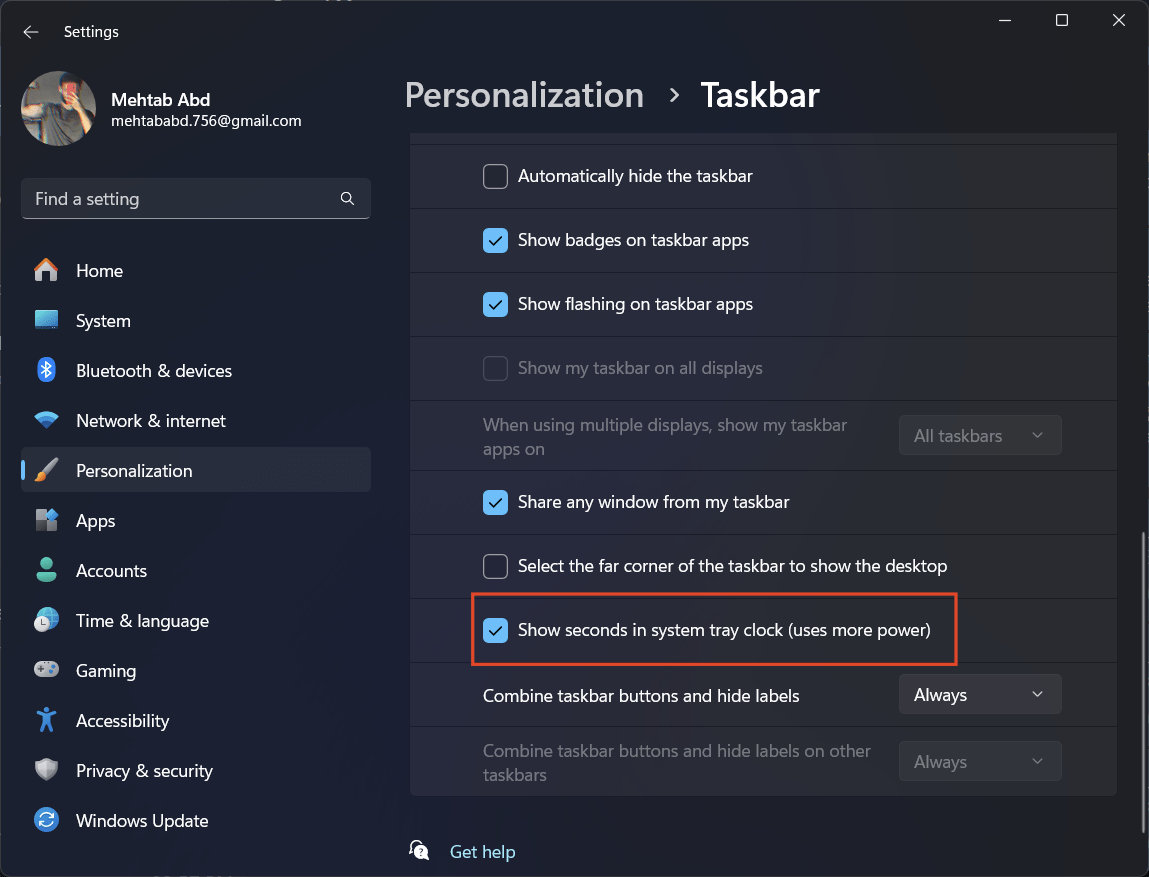The width and height of the screenshot is (1149, 877).
Task: Open Combine taskbar buttons Always dropdown
Action: pyautogui.click(x=979, y=695)
